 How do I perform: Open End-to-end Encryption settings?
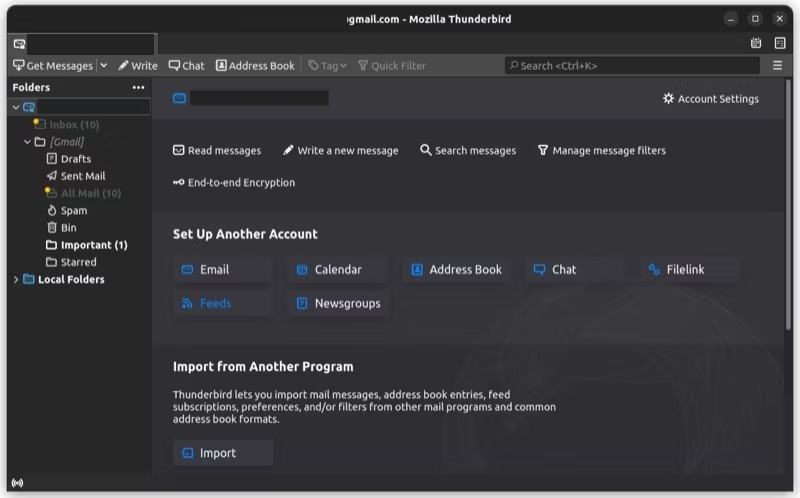(234, 183)
